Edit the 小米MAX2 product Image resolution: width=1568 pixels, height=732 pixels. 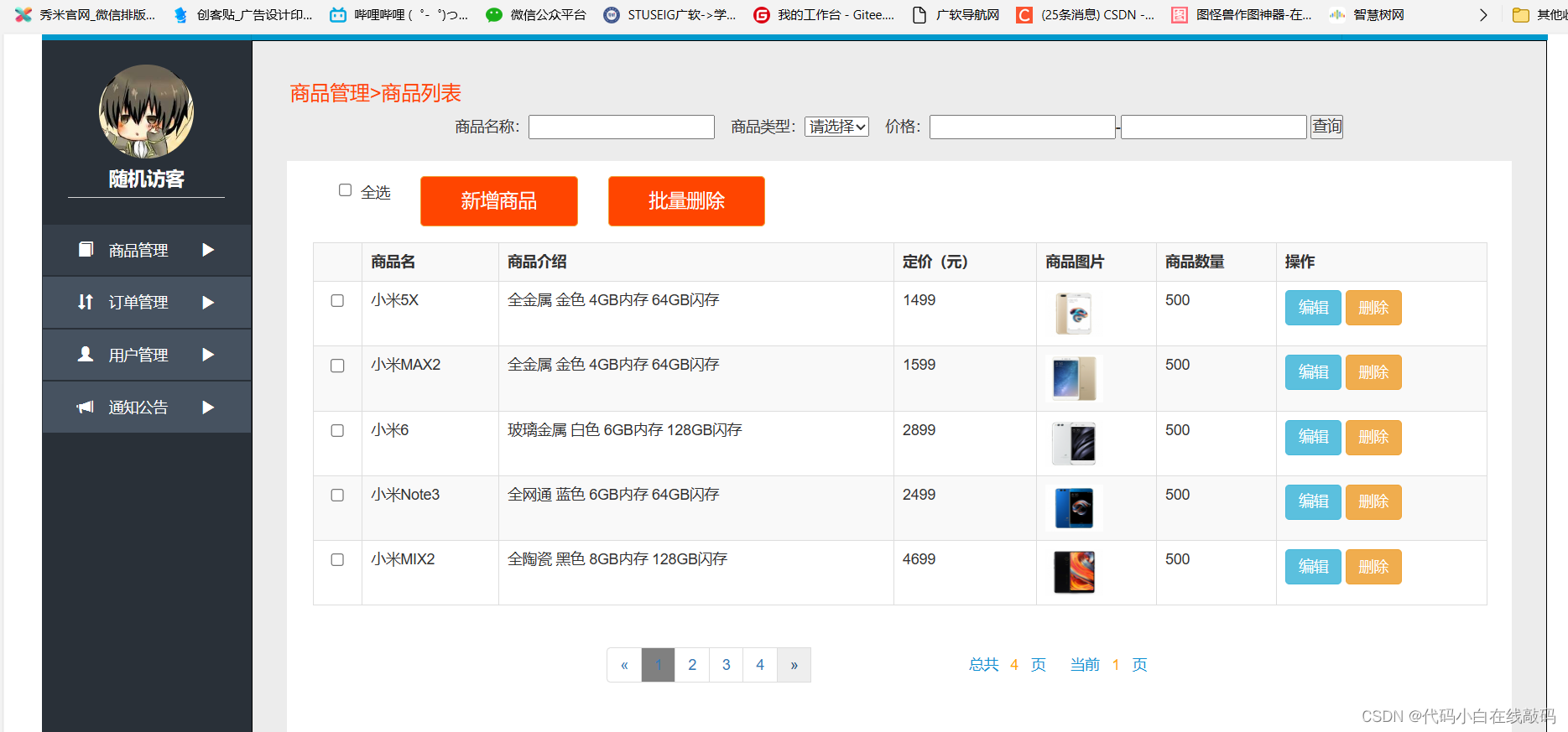1313,372
